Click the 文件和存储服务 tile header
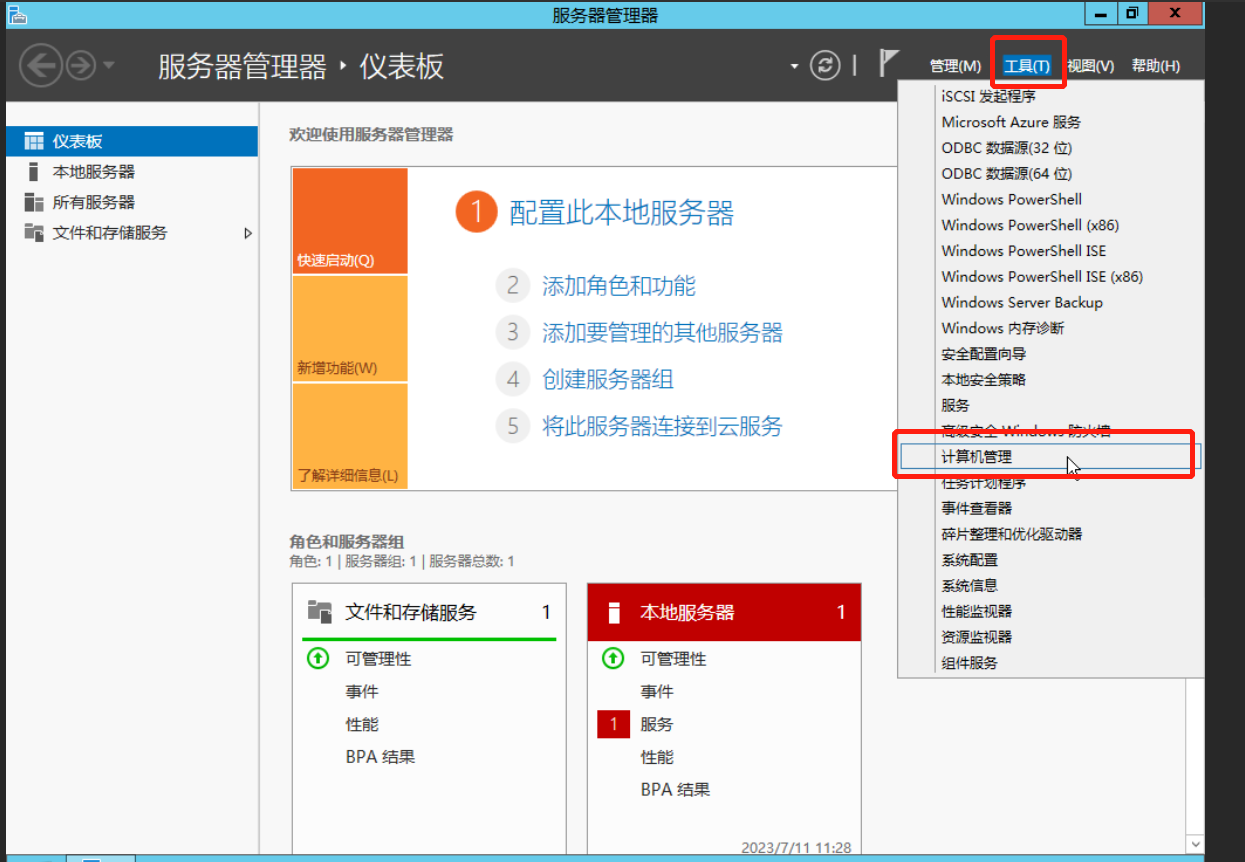Image resolution: width=1245 pixels, height=862 pixels. (429, 612)
